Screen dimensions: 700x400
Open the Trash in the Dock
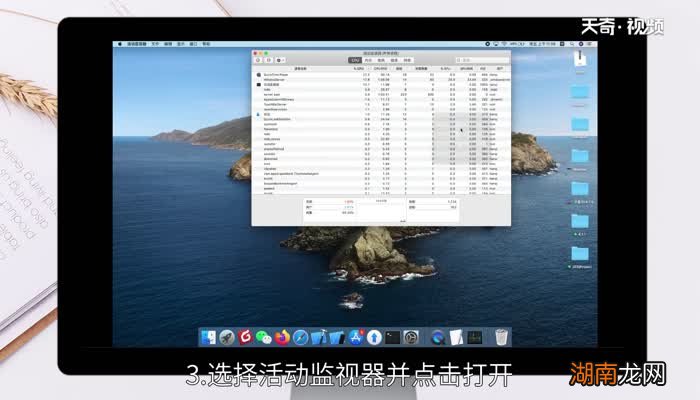501,337
